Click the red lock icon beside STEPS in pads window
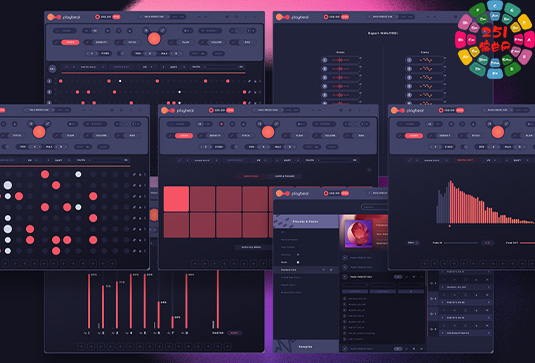The height and width of the screenshot is (363, 535). pos(169,136)
